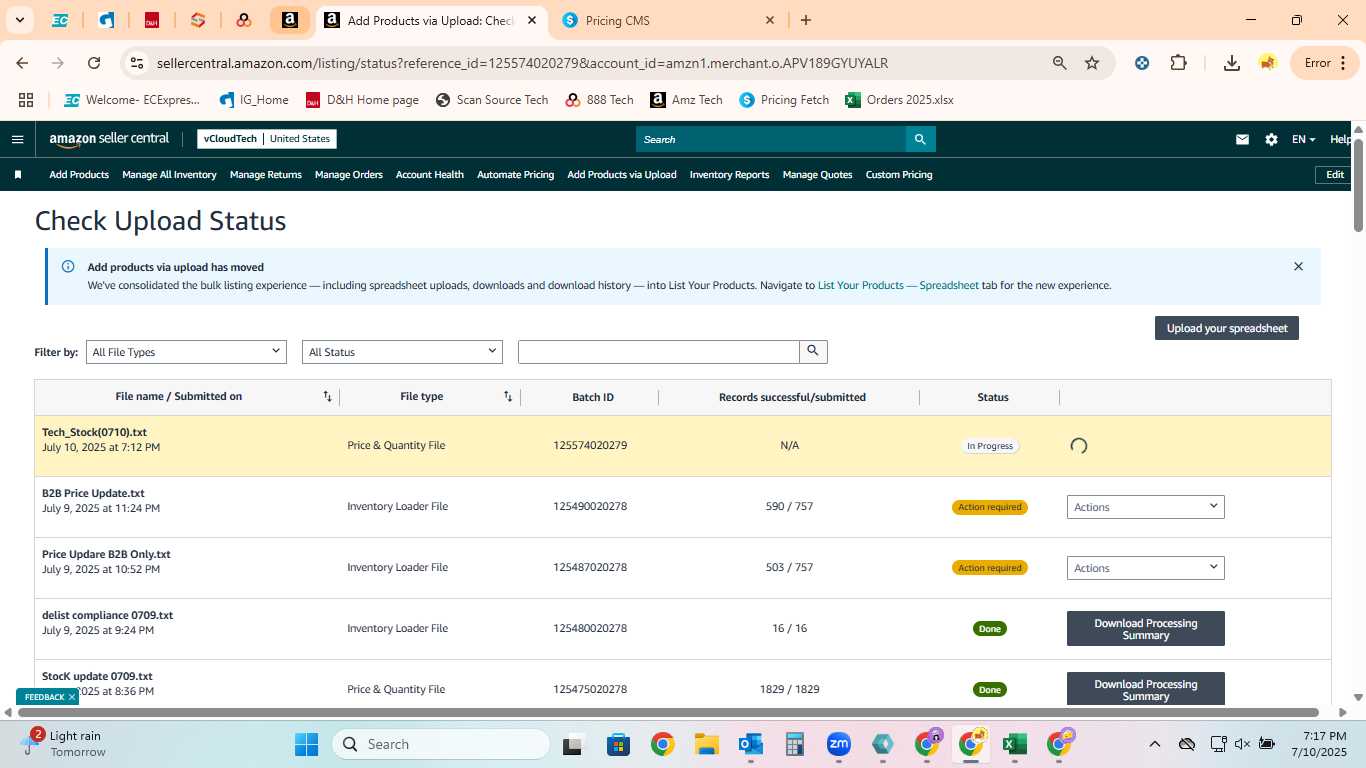The width and height of the screenshot is (1366, 768).
Task: Click the zoom magnifier in address bar
Action: point(1060,63)
